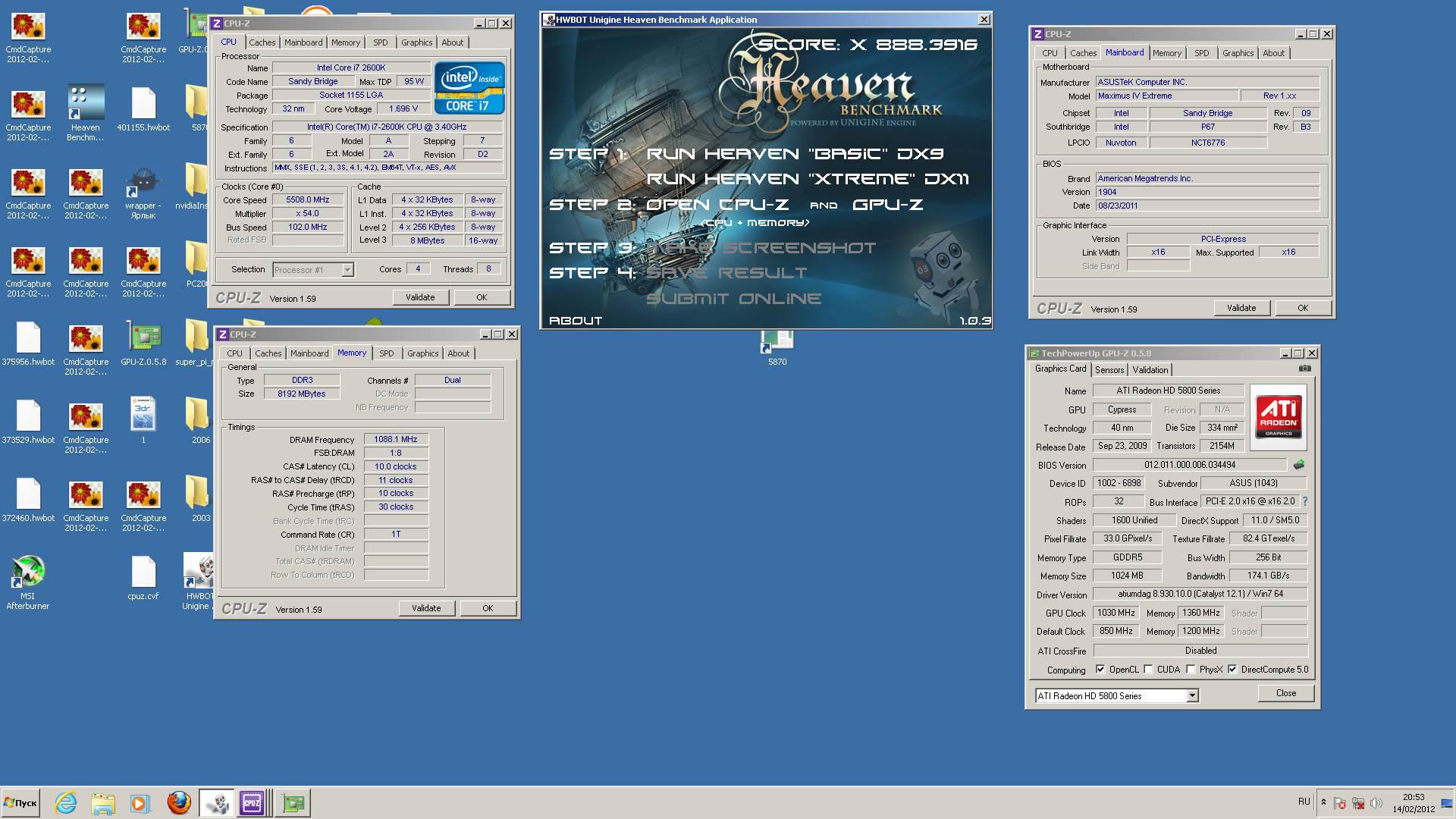Open the graphics card selector dropdown in GPU-Z
The width and height of the screenshot is (1456, 819).
pyautogui.click(x=1192, y=695)
